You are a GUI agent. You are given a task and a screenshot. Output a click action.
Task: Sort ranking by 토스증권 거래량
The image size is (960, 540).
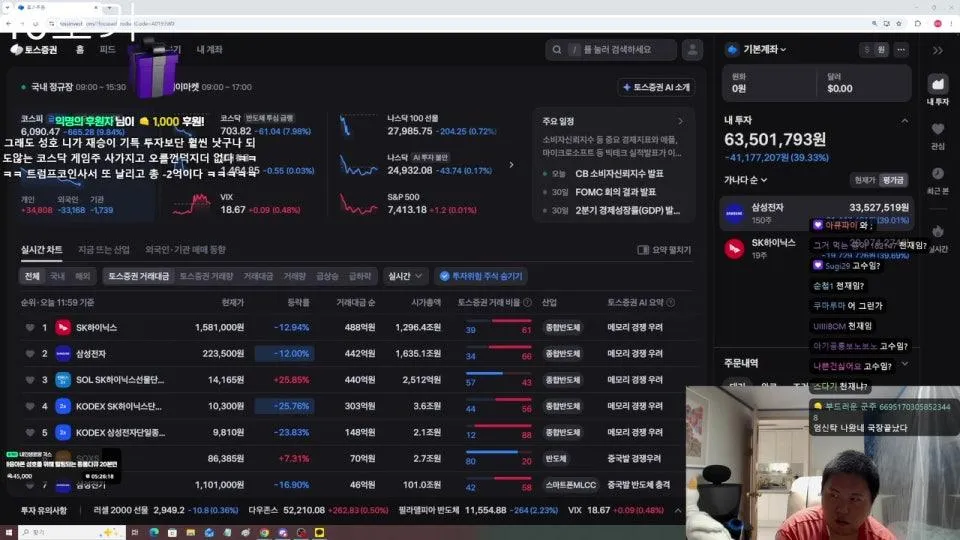[x=206, y=276]
